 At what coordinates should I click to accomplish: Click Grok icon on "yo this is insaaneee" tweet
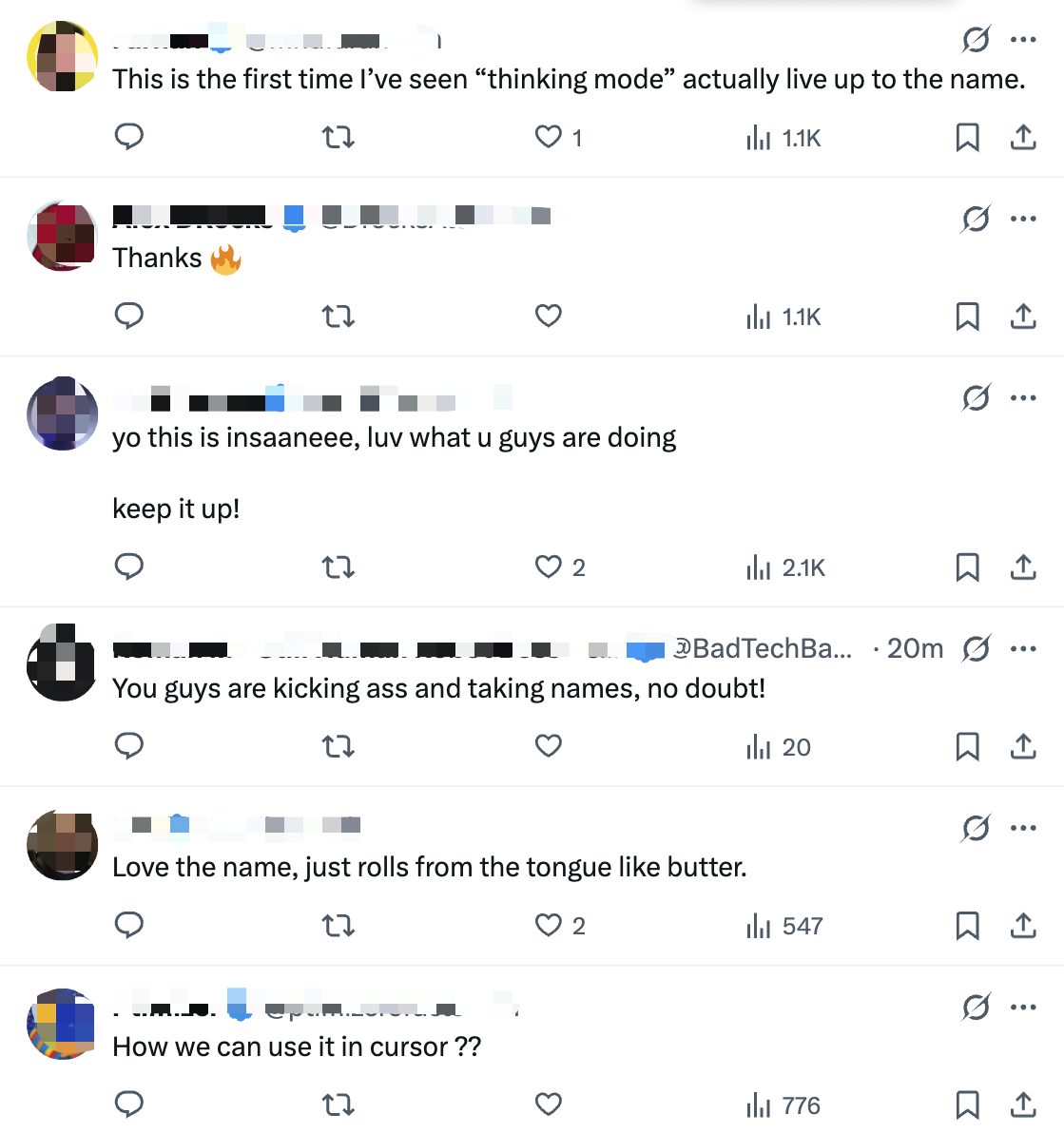(x=976, y=397)
